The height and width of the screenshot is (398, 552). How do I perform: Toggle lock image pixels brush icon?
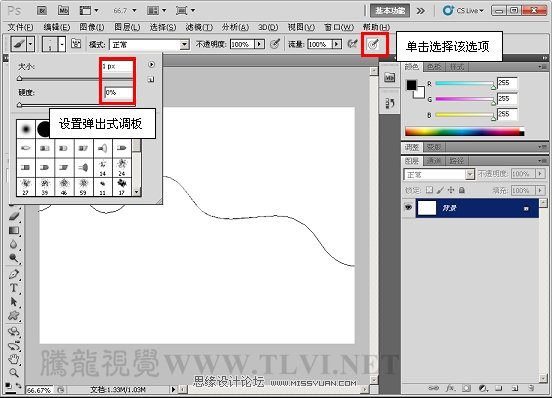pyautogui.click(x=440, y=190)
